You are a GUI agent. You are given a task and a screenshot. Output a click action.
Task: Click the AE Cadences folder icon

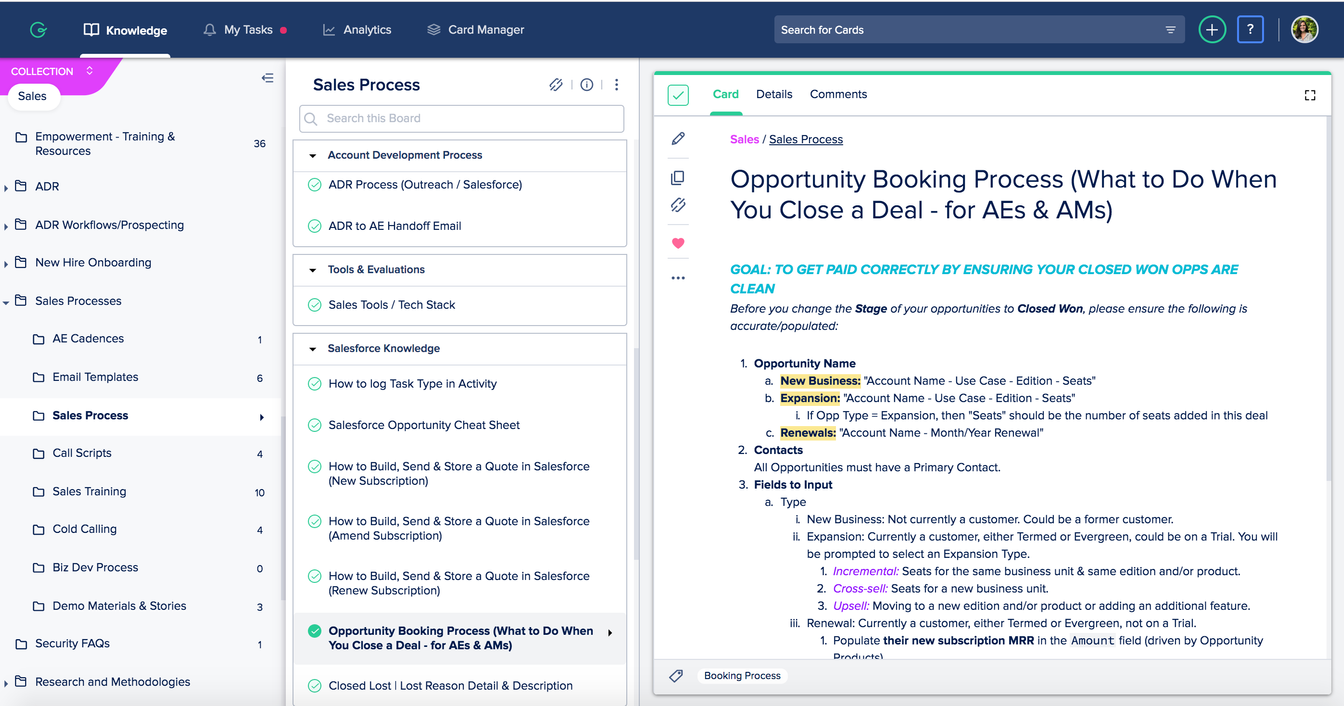pos(39,339)
